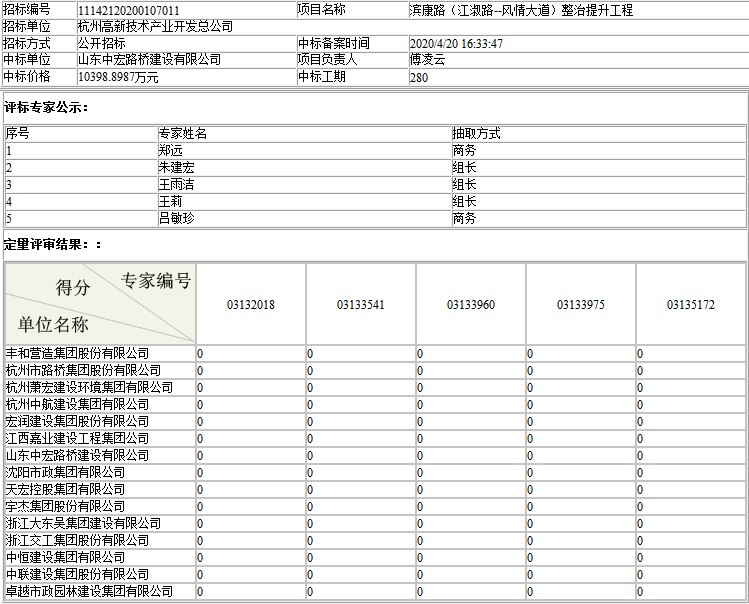This screenshot has width=749, height=604.
Task: Select filing time 2020/4/20 16:33:47
Action: (456, 43)
